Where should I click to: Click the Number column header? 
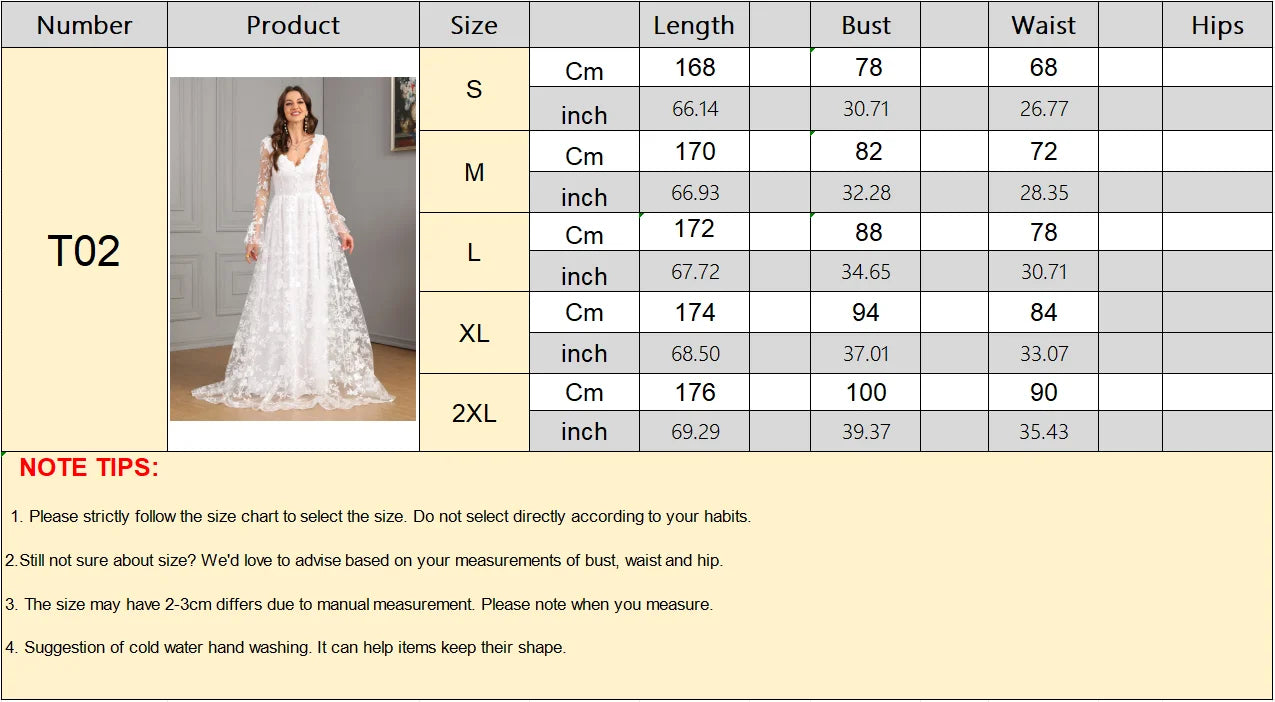(x=84, y=25)
